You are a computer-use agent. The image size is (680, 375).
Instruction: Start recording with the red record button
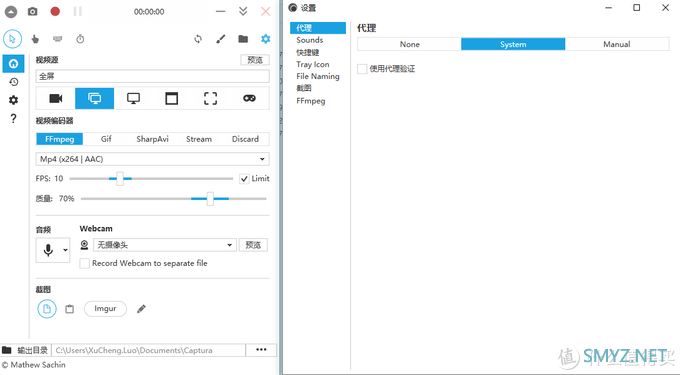pos(55,11)
